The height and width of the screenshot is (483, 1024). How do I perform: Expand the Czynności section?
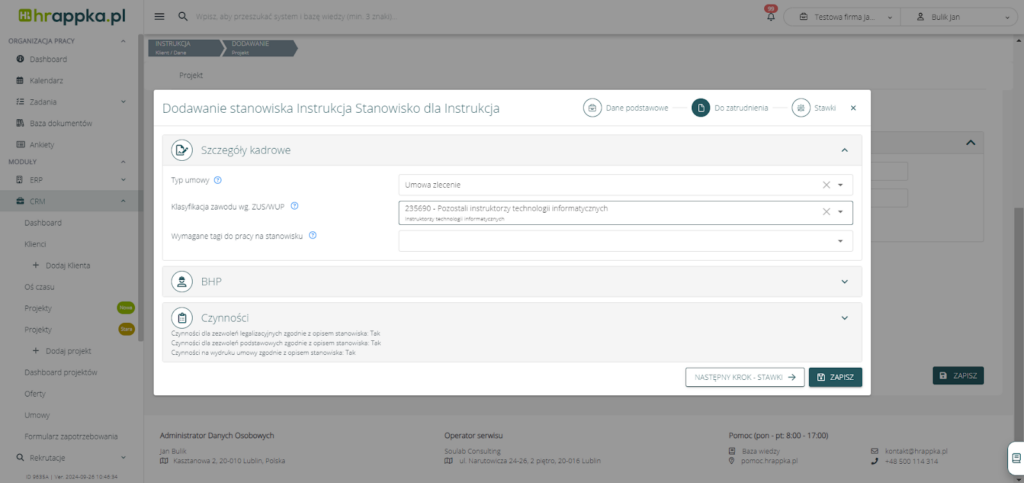pyautogui.click(x=844, y=318)
